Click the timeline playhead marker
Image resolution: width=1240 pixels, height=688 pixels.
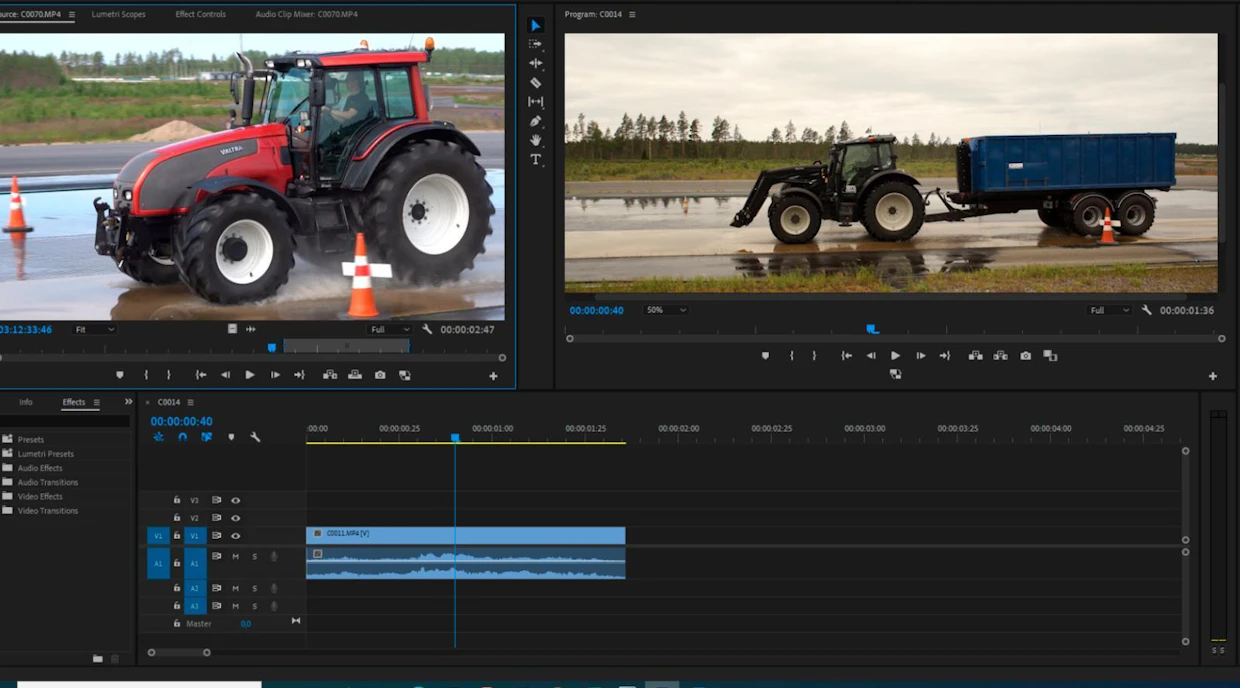pos(455,438)
